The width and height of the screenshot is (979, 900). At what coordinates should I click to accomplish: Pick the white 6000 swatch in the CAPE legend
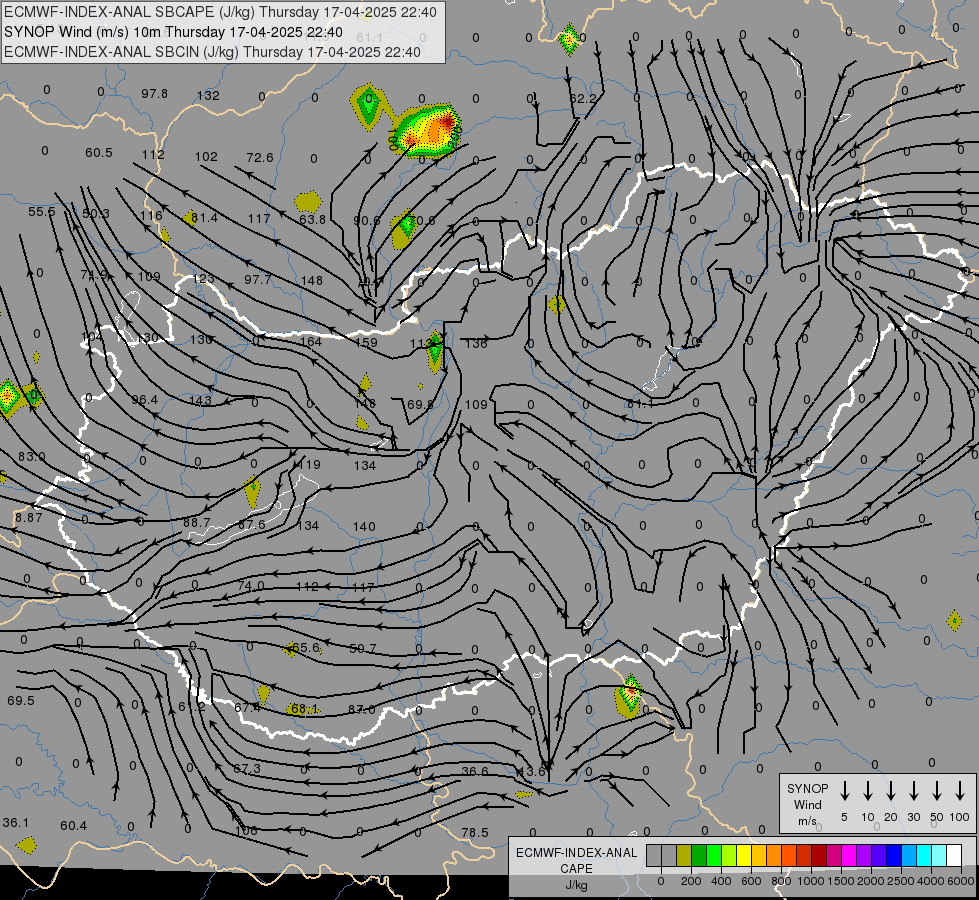(x=954, y=856)
